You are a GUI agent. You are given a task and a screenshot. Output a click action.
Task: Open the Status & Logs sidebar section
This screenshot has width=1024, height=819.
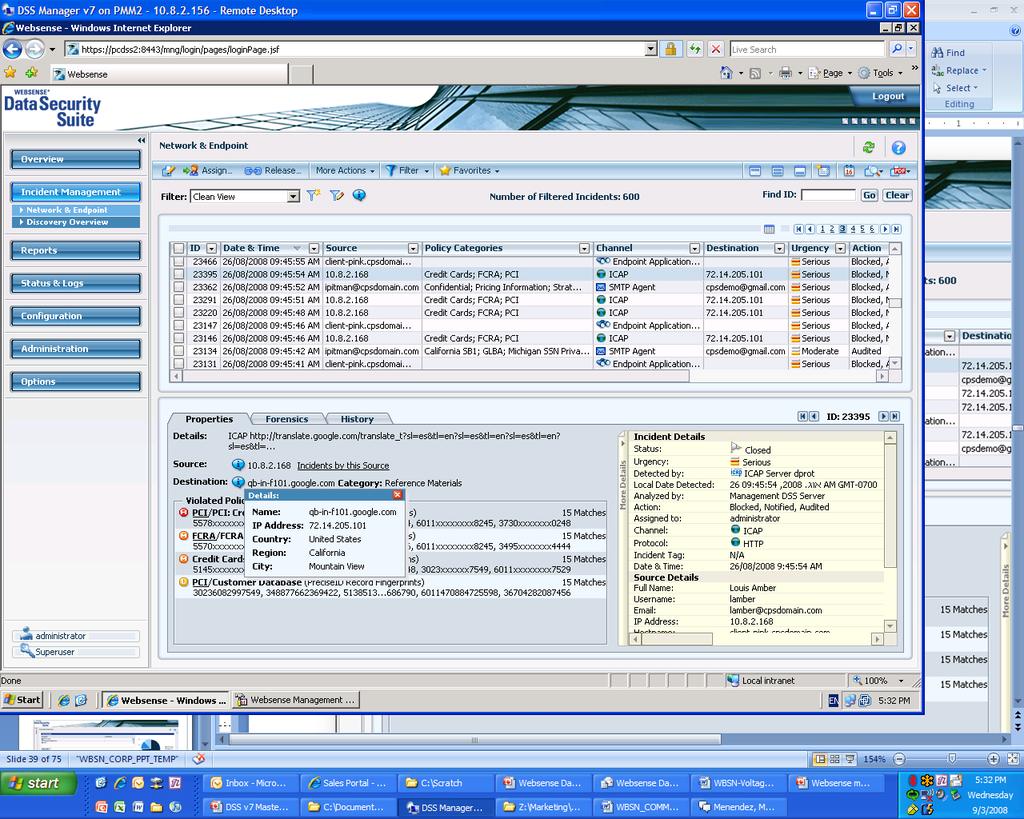76,283
